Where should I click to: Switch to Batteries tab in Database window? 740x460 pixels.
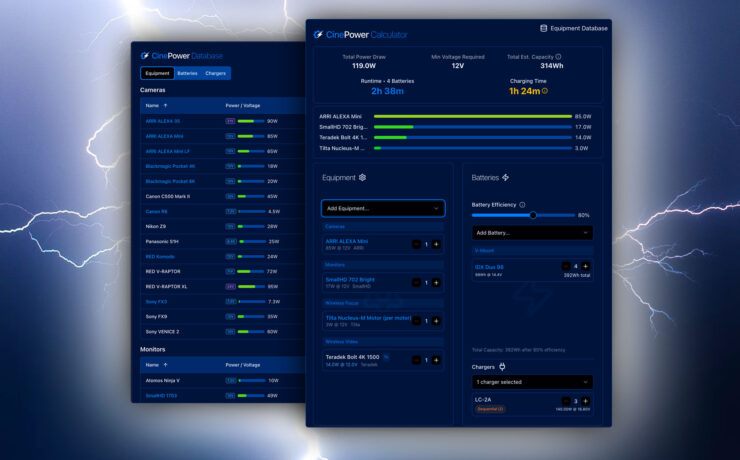(x=187, y=73)
